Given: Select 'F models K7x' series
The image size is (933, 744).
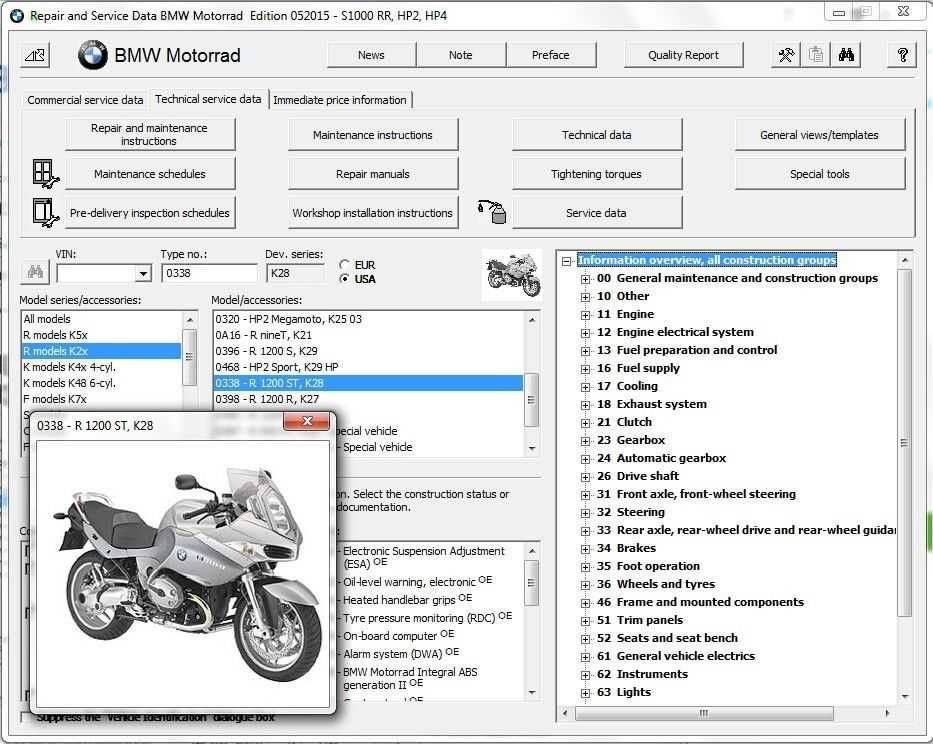Looking at the screenshot, I should (101, 399).
